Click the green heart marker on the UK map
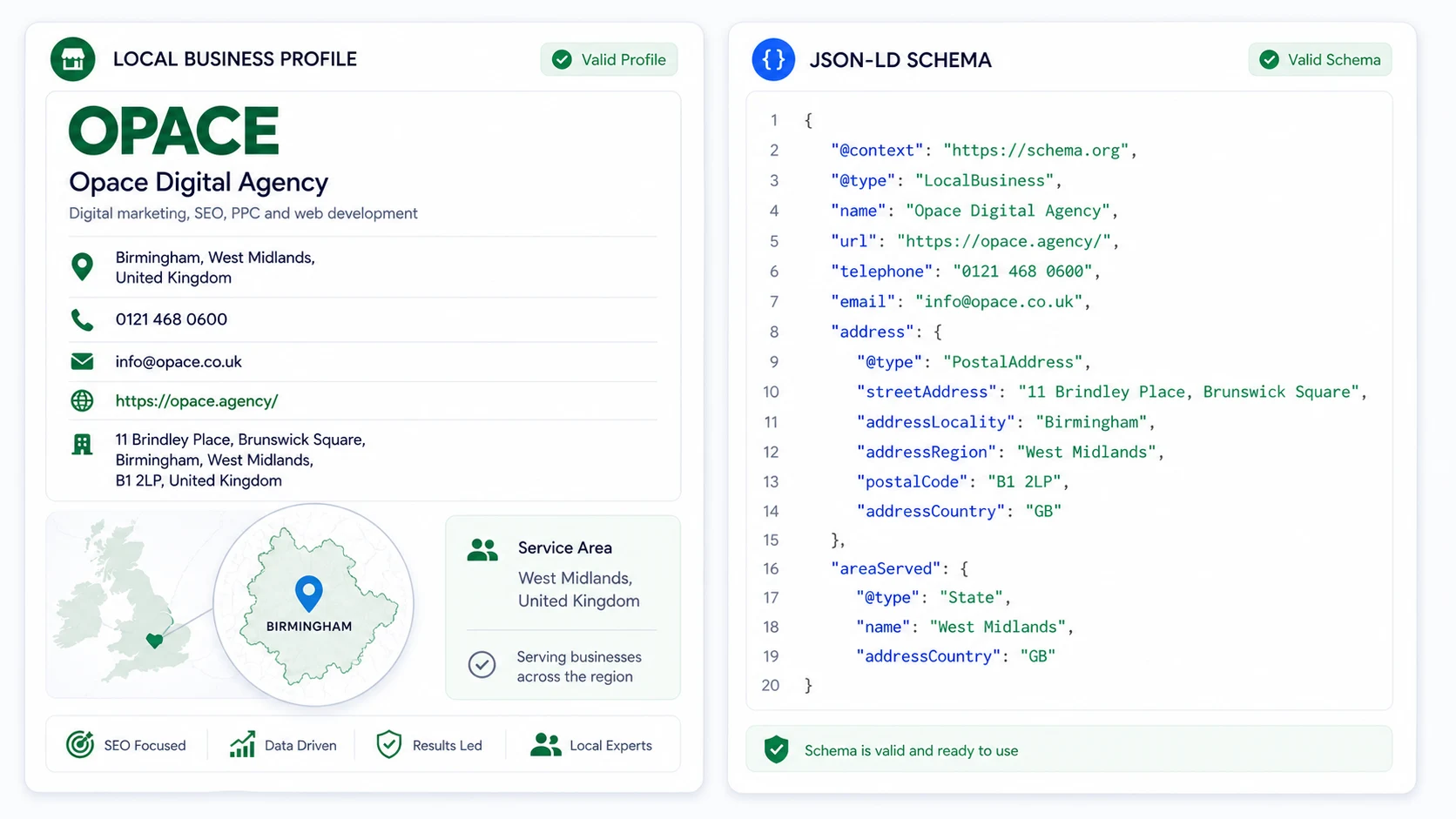The height and width of the screenshot is (819, 1456). pos(154,641)
